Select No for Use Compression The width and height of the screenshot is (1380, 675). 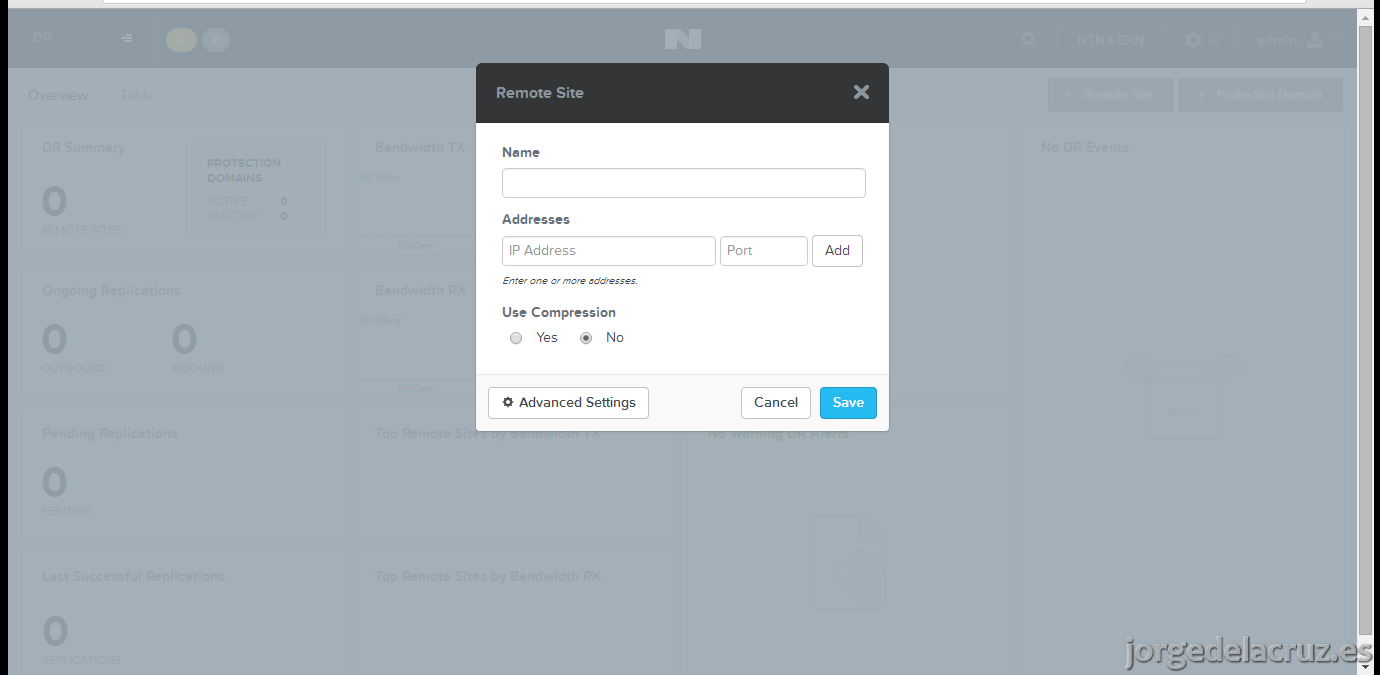coord(586,338)
